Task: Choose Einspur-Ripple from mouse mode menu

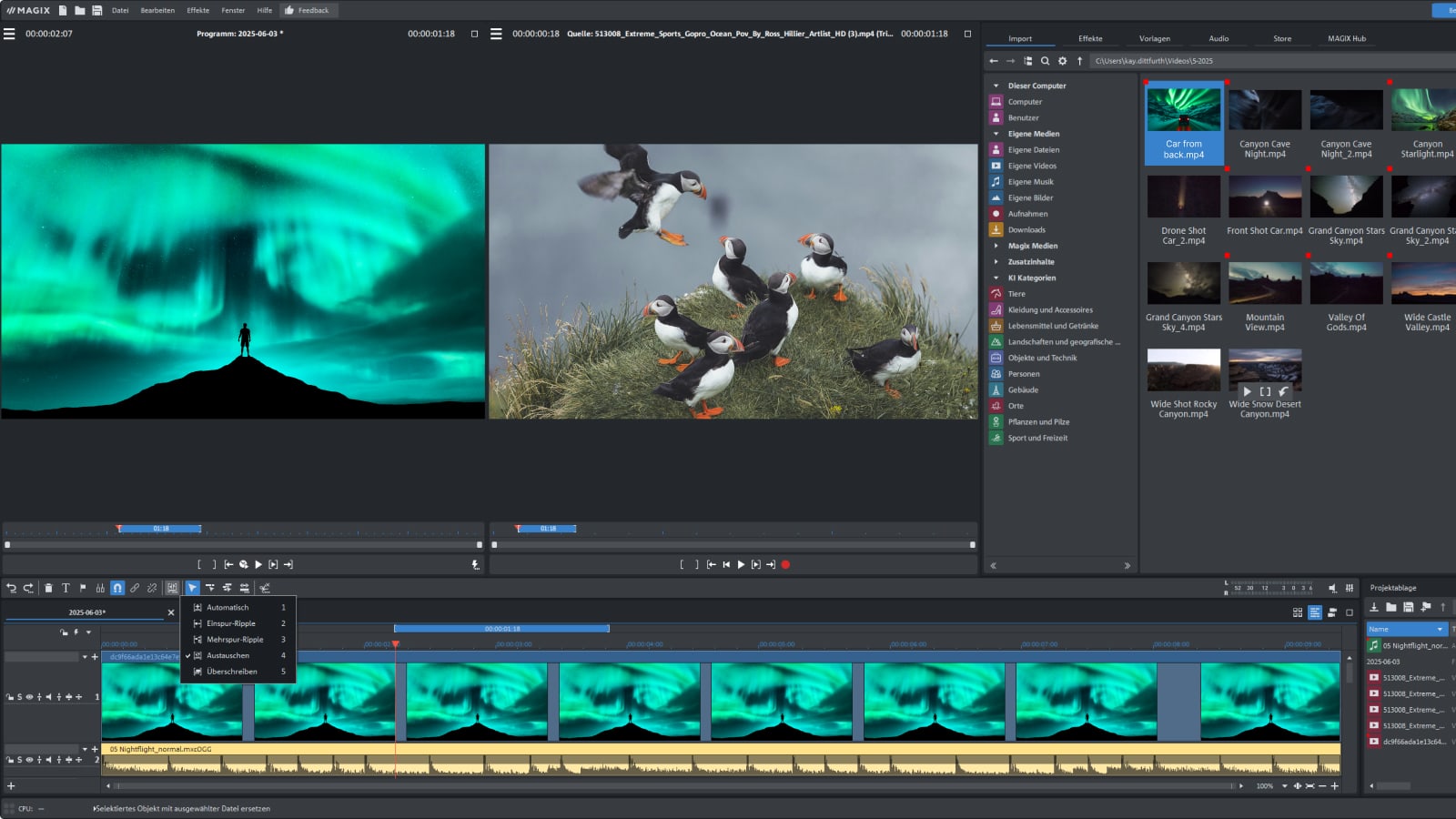Action: 231,623
